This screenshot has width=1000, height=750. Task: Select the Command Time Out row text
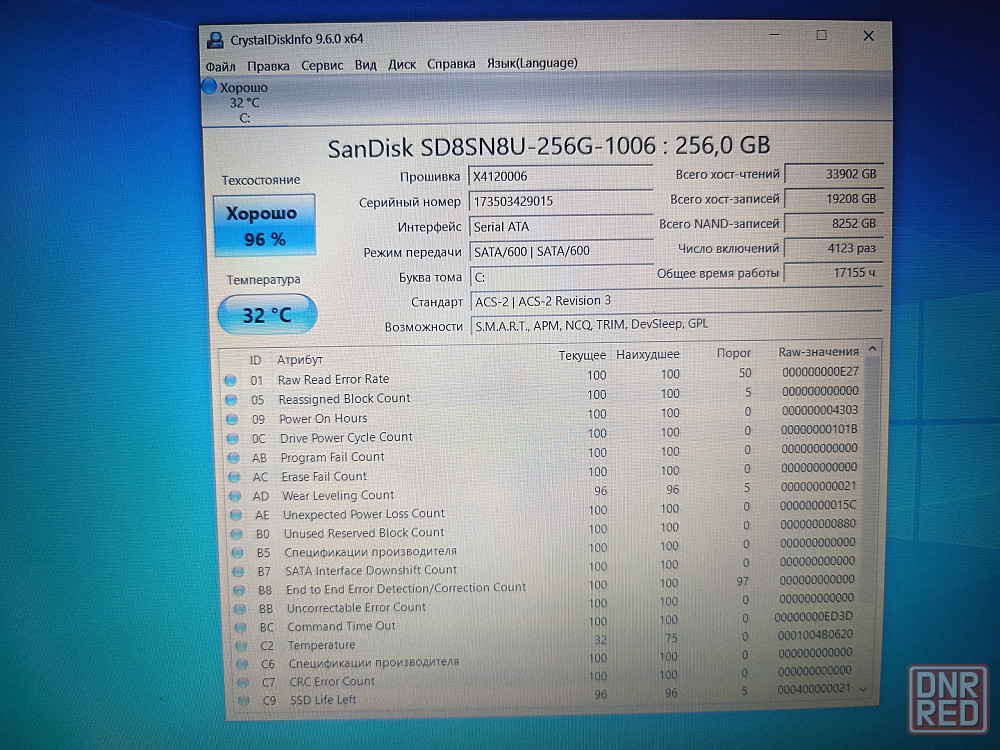point(341,626)
